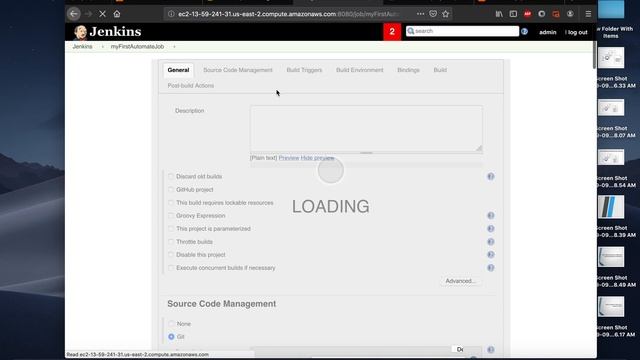
Task: Jump to the Build Triggers tab
Action: coord(304,70)
